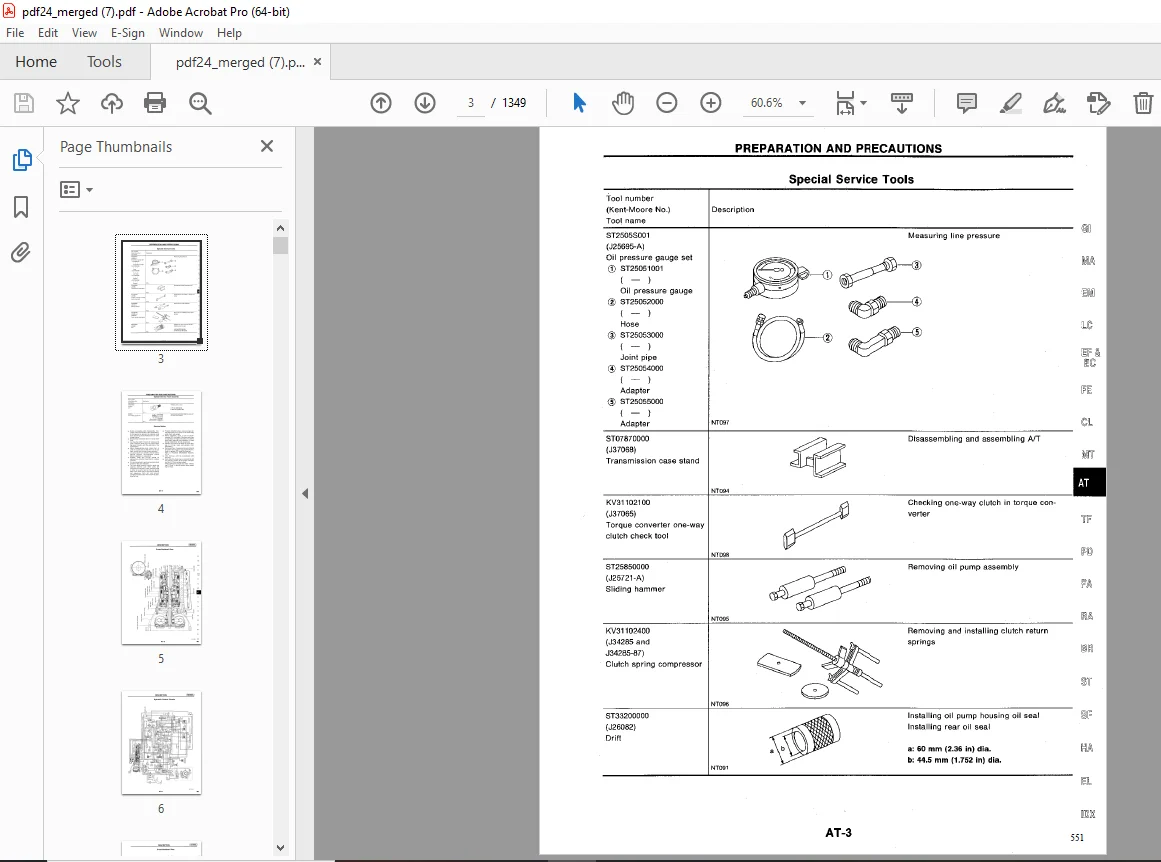Open the Attachments paperclip panel
Viewport: 1161px width, 862px height.
click(x=21, y=253)
